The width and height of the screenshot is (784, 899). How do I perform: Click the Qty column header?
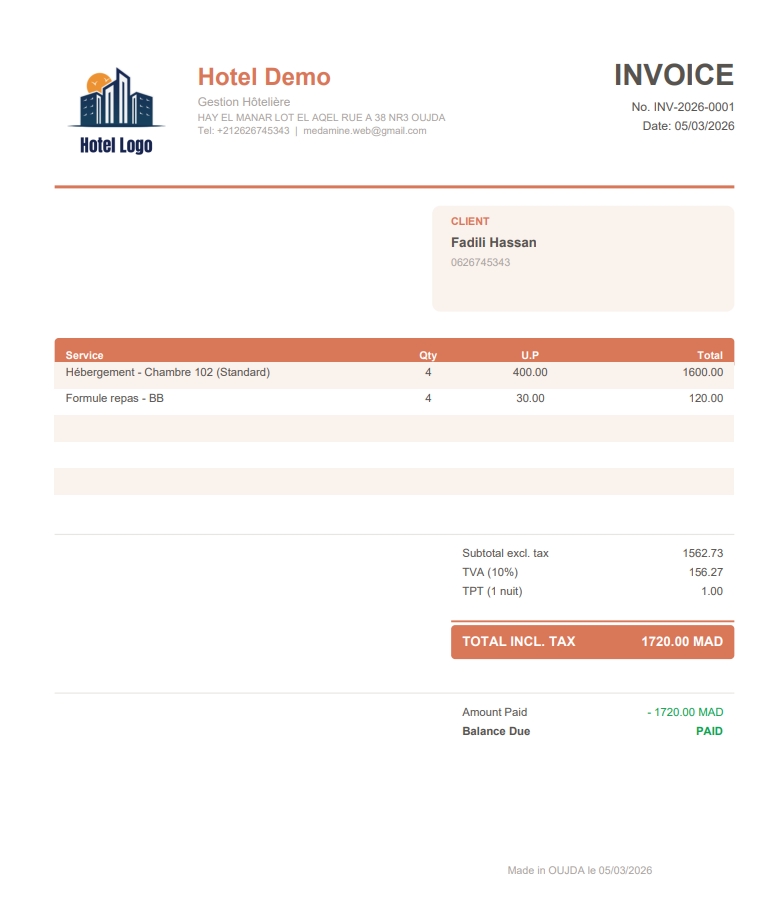(428, 355)
